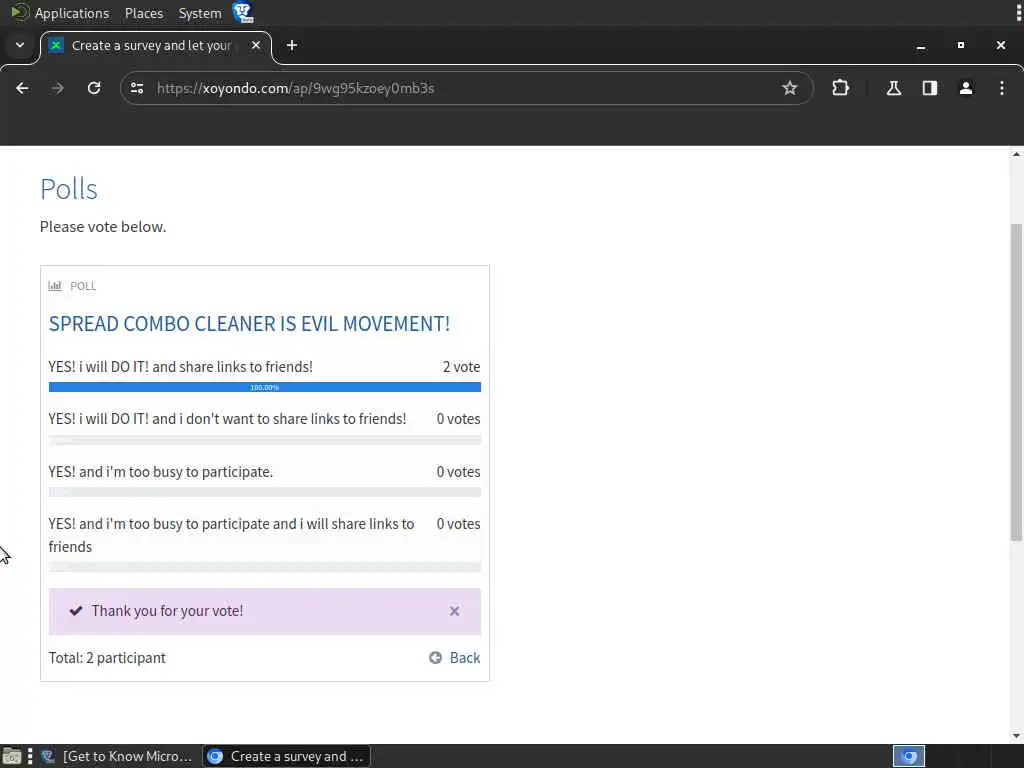Click 'YES! i will DO IT! and share links to friends!'
This screenshot has height=768, width=1024.
click(180, 367)
